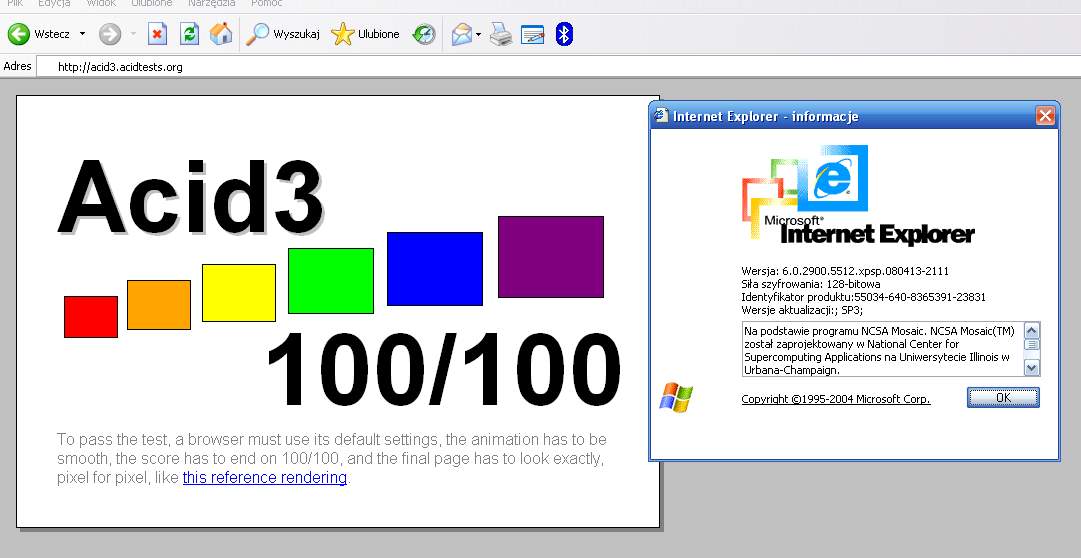Screen dimensions: 1081x558
Task: Refresh the page with green arrows icon
Action: tap(189, 34)
